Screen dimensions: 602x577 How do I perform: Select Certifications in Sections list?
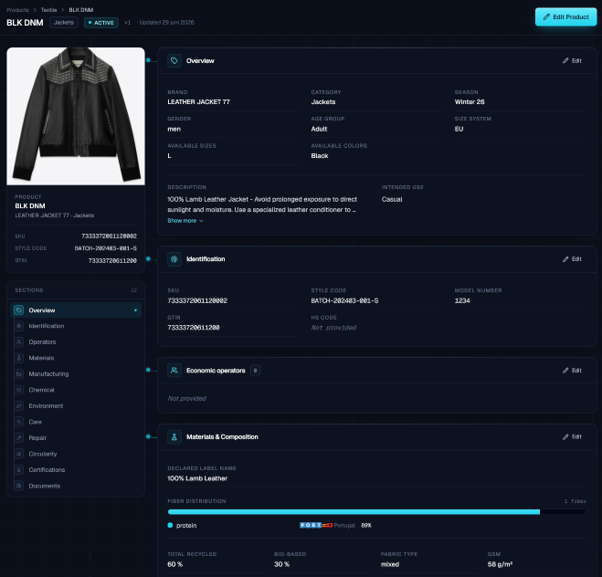[76, 470]
